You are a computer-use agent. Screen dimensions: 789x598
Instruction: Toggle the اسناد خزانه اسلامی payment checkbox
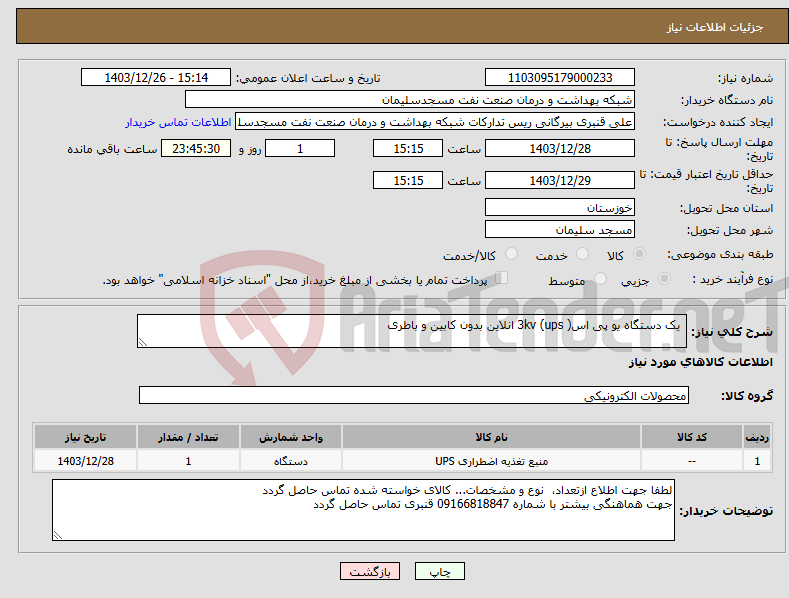pos(502,278)
